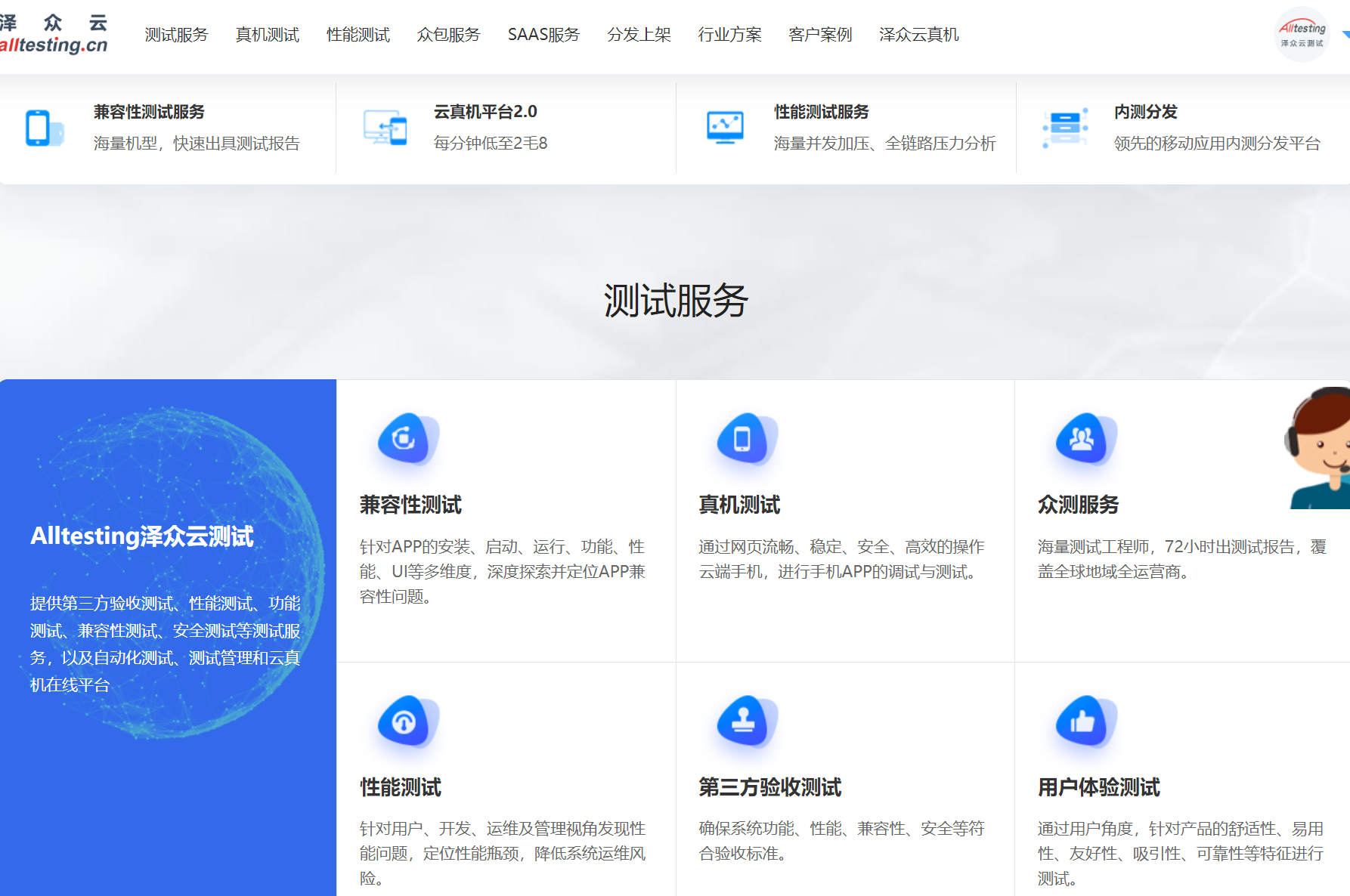Click the 用户体验测试 thumbs-up icon

pos(1083,721)
